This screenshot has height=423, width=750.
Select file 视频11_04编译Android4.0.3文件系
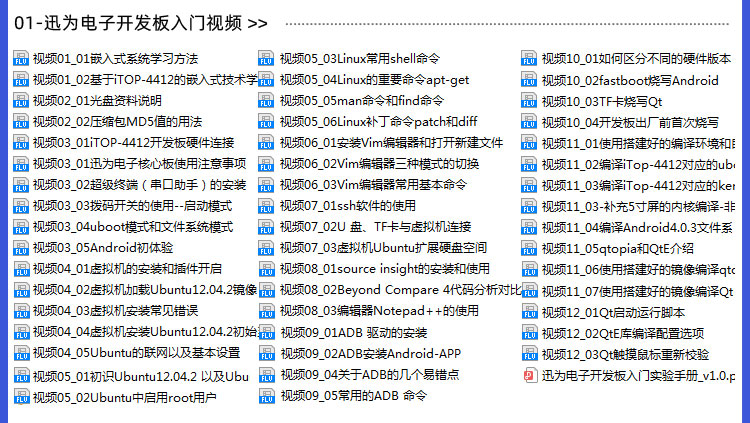[x=637, y=228]
